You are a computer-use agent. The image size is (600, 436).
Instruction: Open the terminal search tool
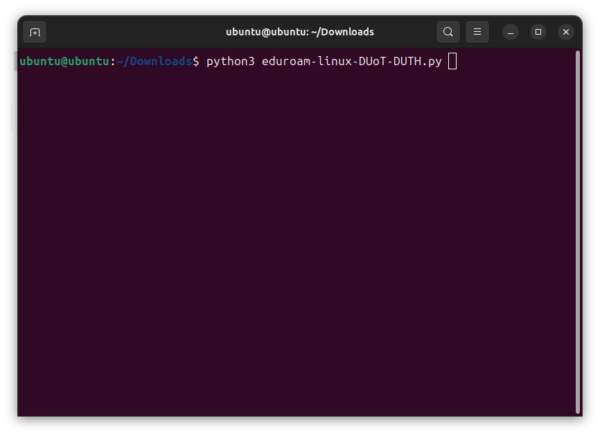pos(448,32)
